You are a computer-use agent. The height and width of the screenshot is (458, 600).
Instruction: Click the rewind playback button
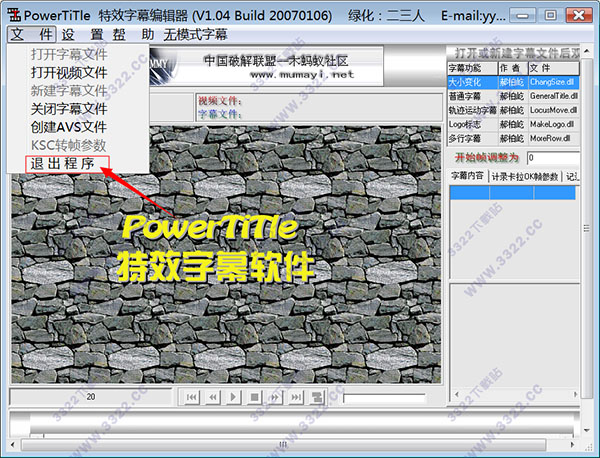pos(212,397)
